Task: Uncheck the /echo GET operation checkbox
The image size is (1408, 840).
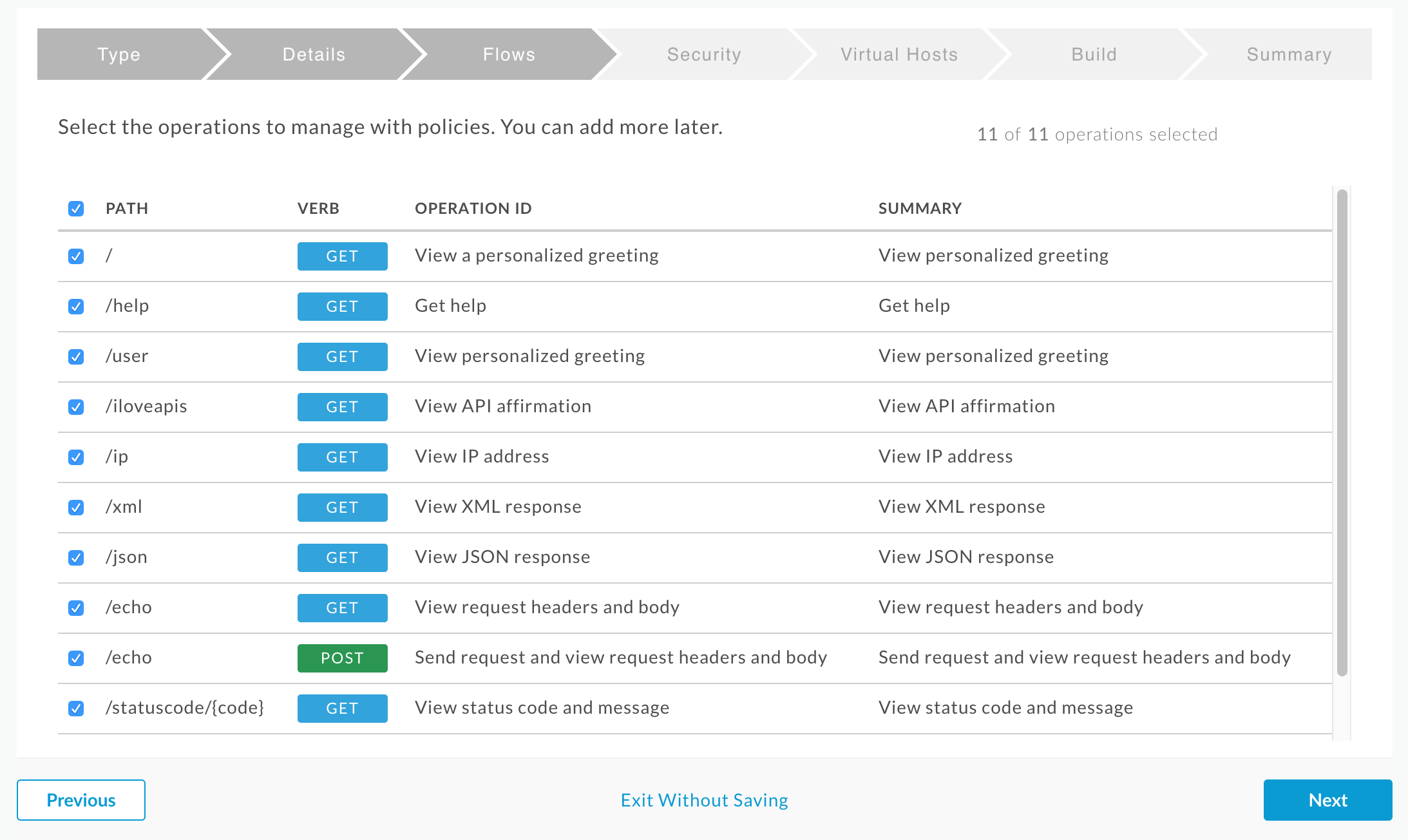Action: [77, 607]
